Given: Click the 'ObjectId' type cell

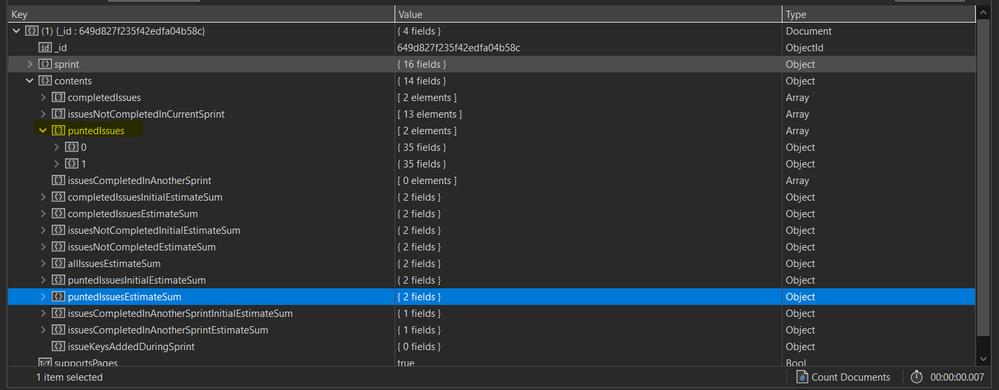Looking at the screenshot, I should tap(805, 48).
